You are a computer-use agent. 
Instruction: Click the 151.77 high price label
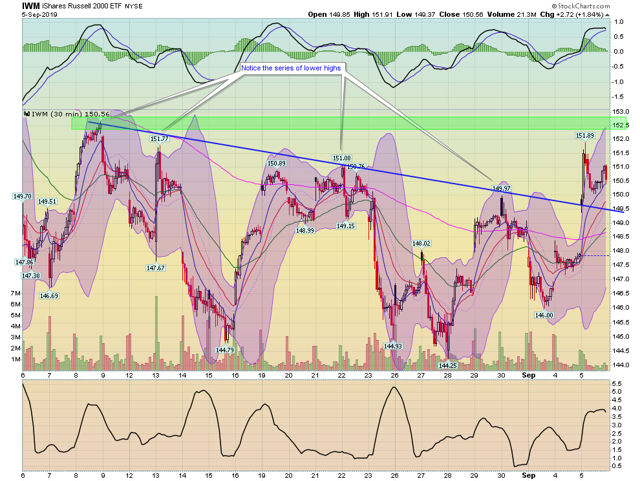pos(159,139)
